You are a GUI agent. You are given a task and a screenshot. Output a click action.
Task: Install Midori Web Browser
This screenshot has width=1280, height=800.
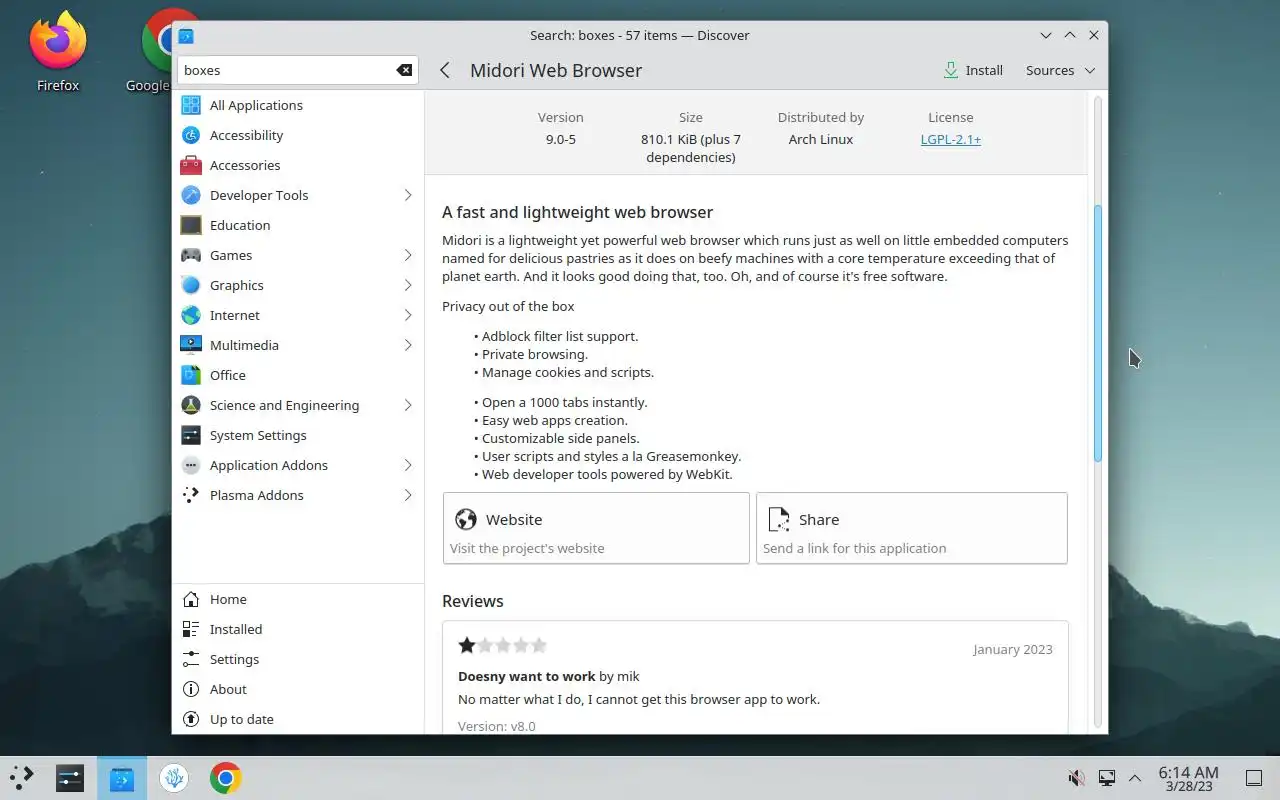(x=973, y=70)
